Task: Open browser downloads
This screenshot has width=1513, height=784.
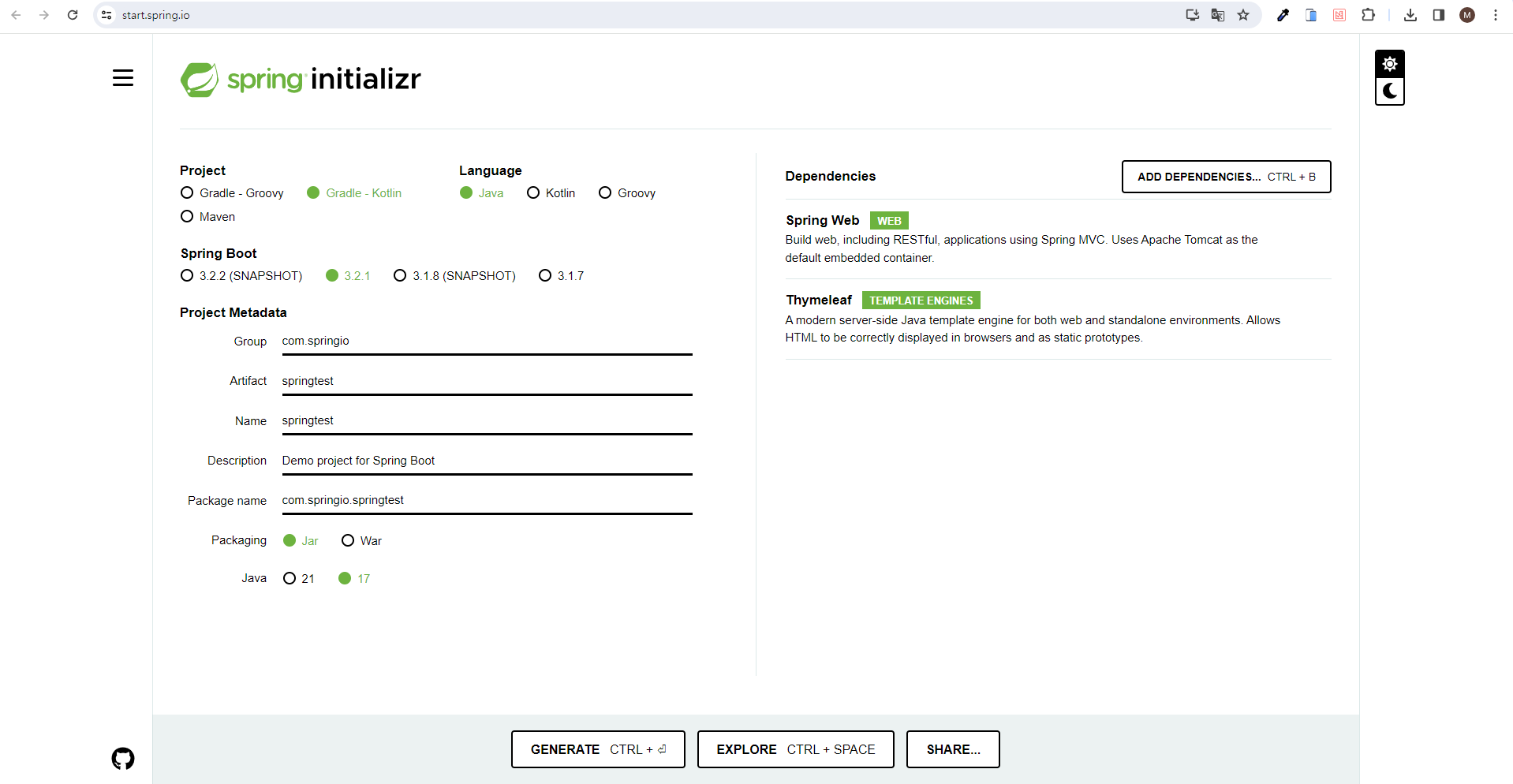Action: point(1410,15)
